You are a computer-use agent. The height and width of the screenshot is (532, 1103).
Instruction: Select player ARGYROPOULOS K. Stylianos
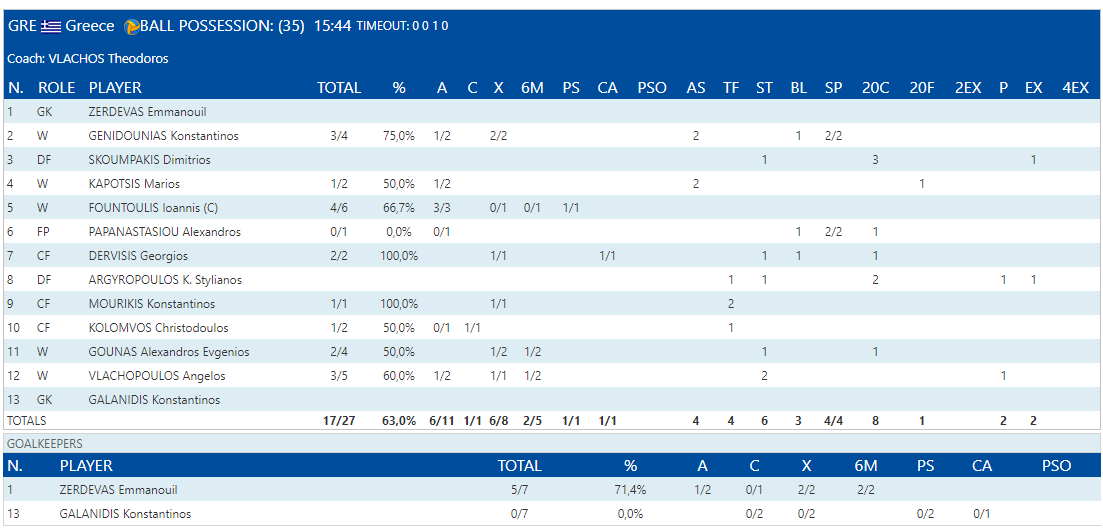(165, 280)
